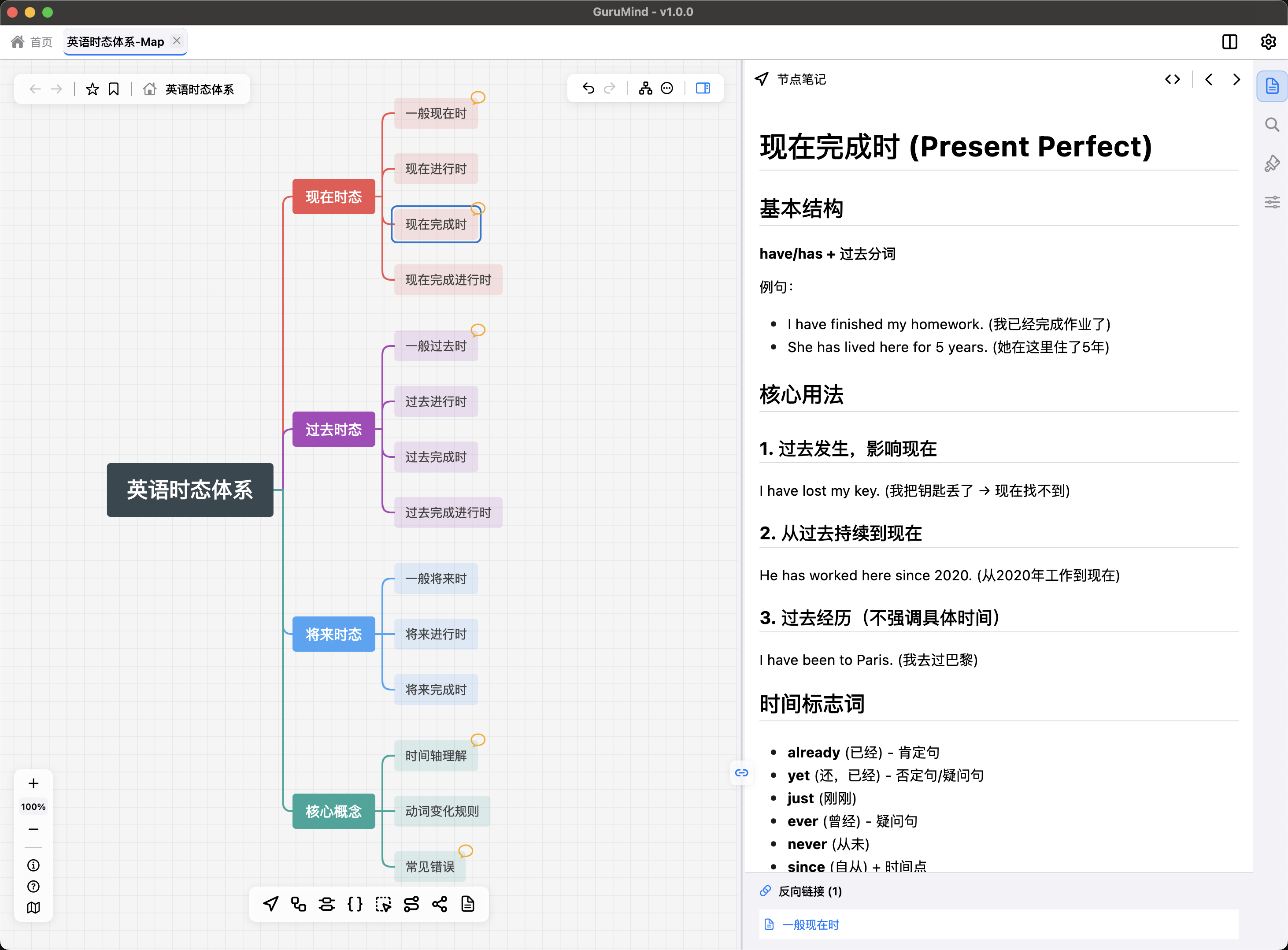The width and height of the screenshot is (1288, 950).
Task: Open the 一般现在时 backlink
Action: pos(811,924)
